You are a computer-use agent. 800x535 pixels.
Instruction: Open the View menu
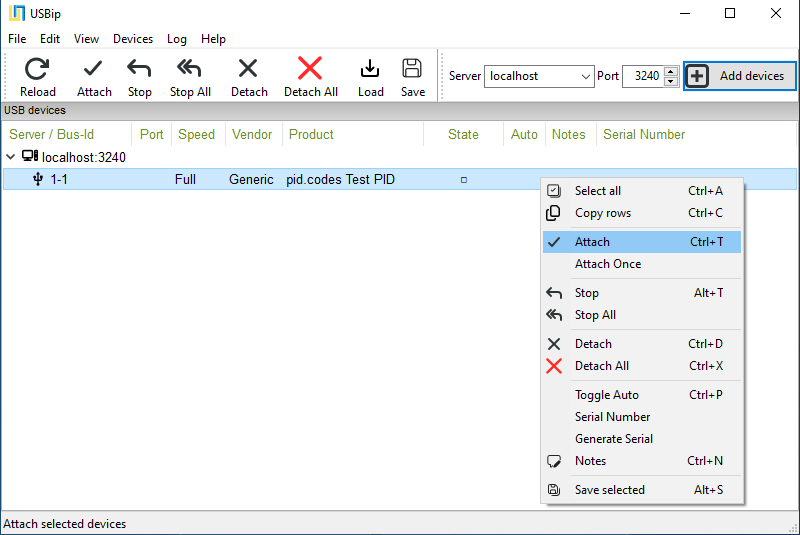[86, 39]
